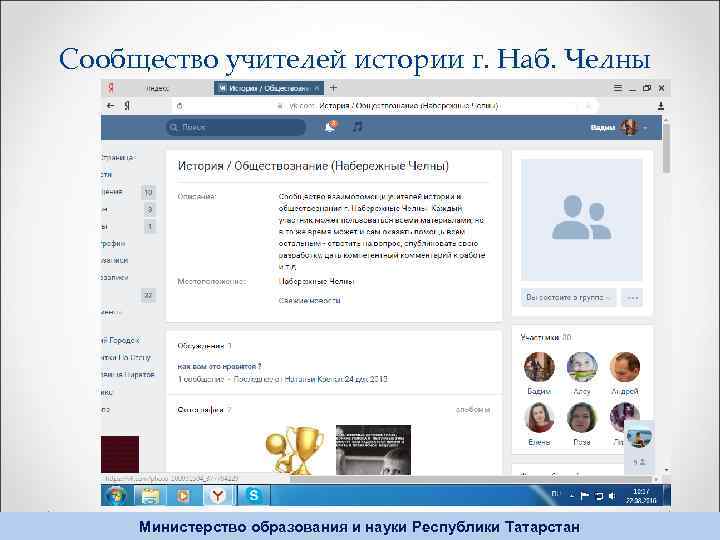Click the action center flag tray icon
The height and width of the screenshot is (540, 720).
585,496
